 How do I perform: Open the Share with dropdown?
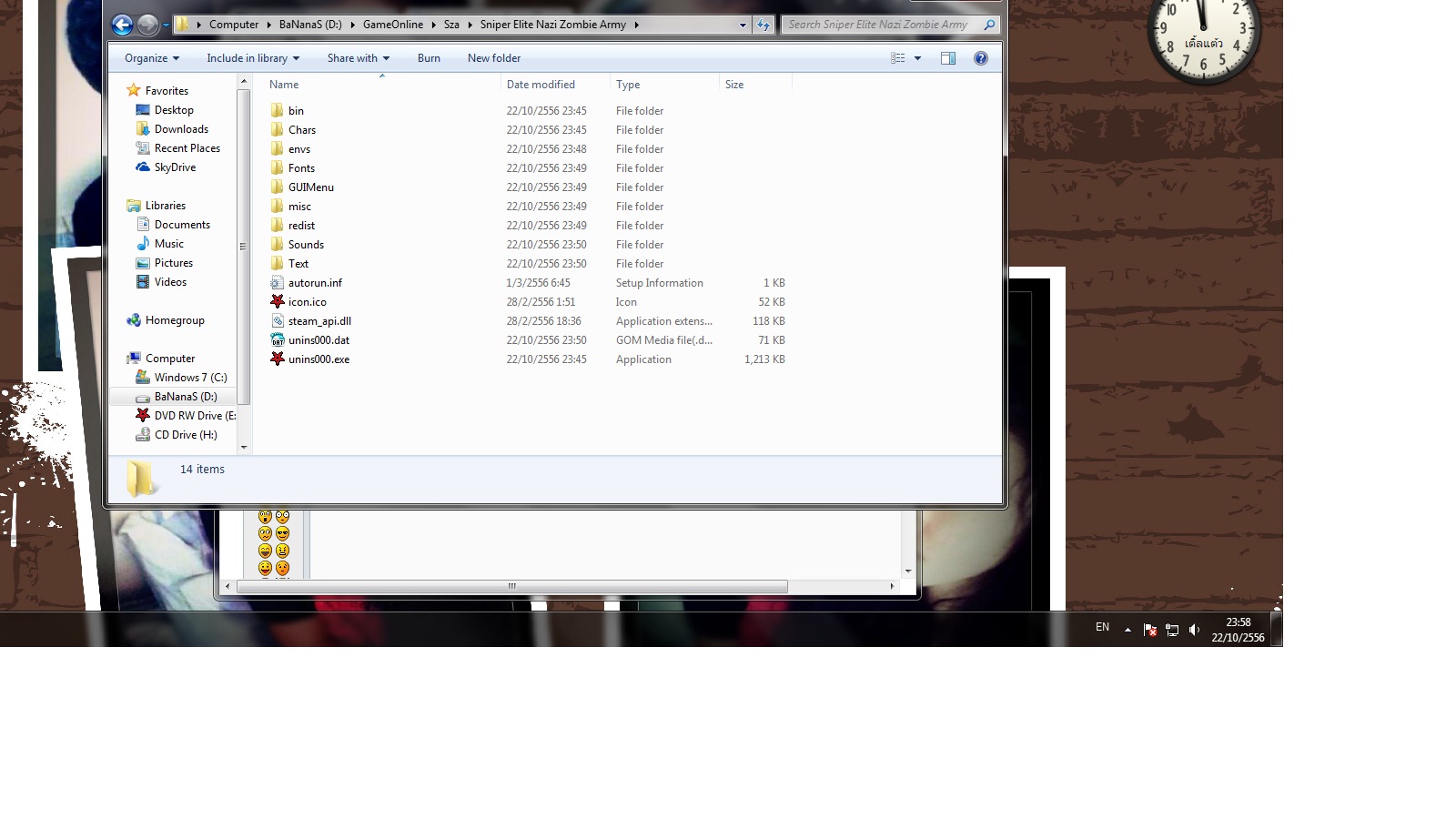point(358,58)
